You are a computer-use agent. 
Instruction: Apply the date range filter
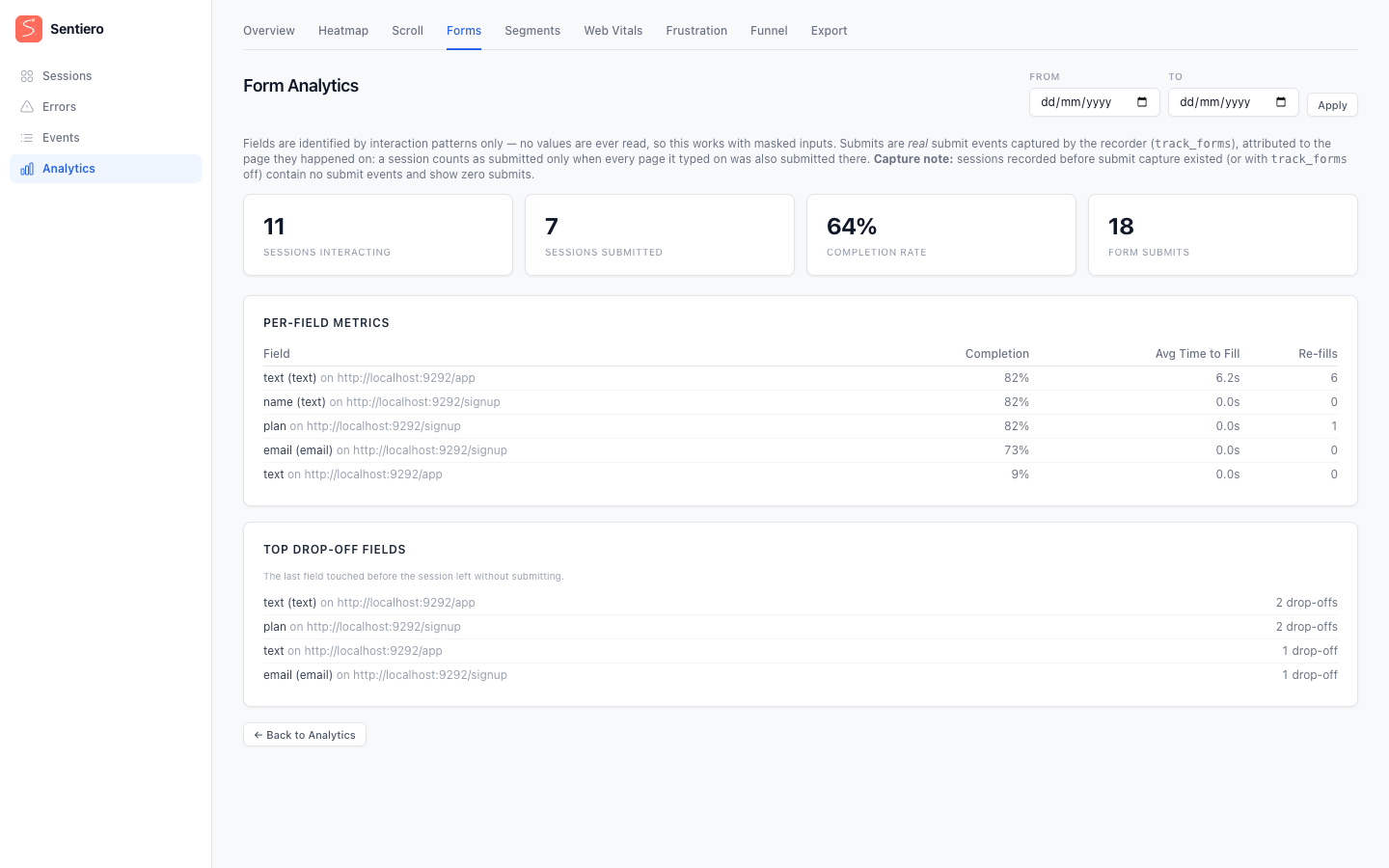point(1332,105)
